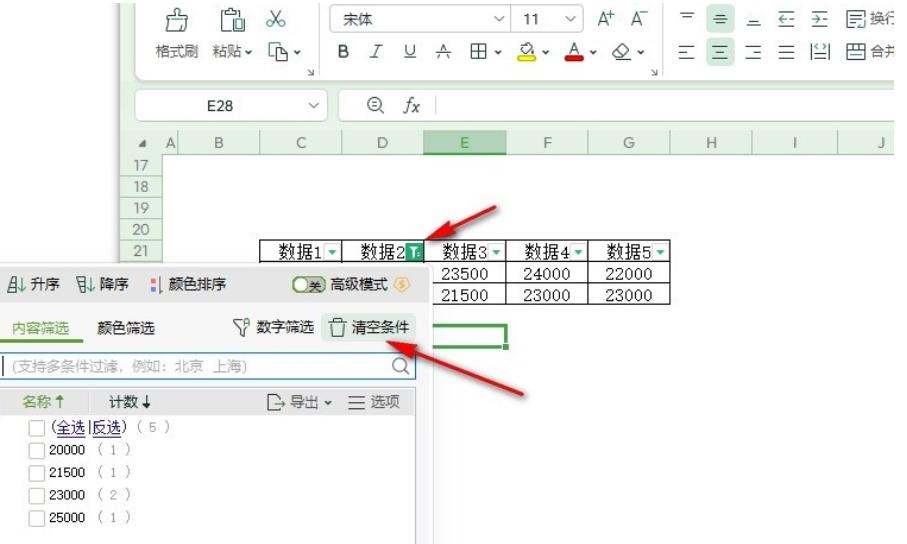Align text left
The image size is (907, 544).
click(687, 52)
